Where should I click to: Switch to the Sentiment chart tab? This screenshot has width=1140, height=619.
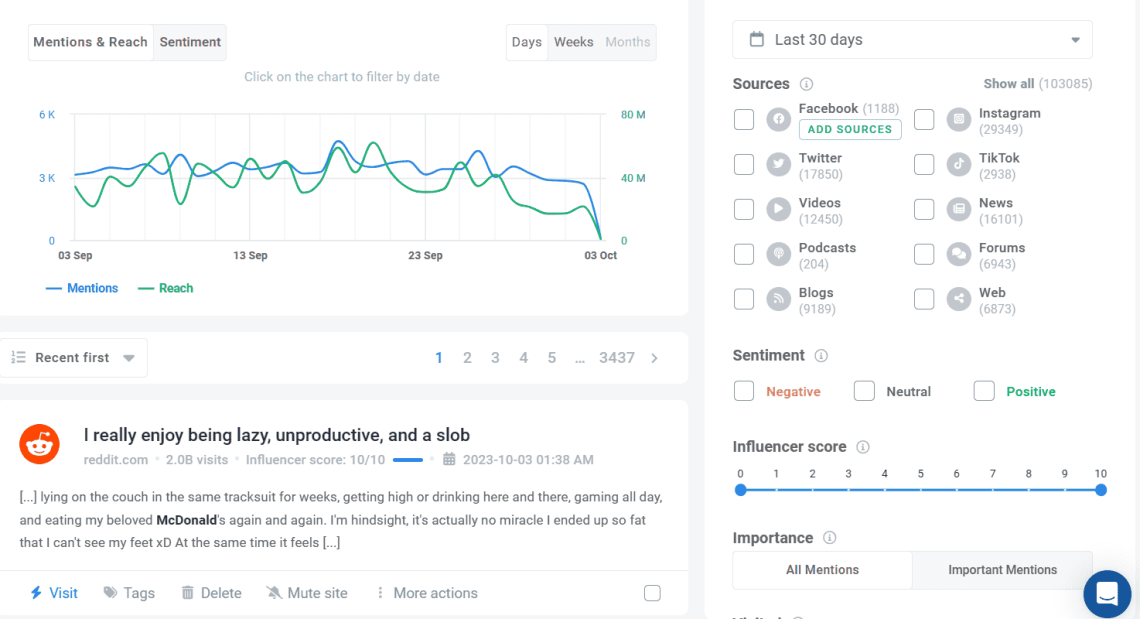click(190, 42)
